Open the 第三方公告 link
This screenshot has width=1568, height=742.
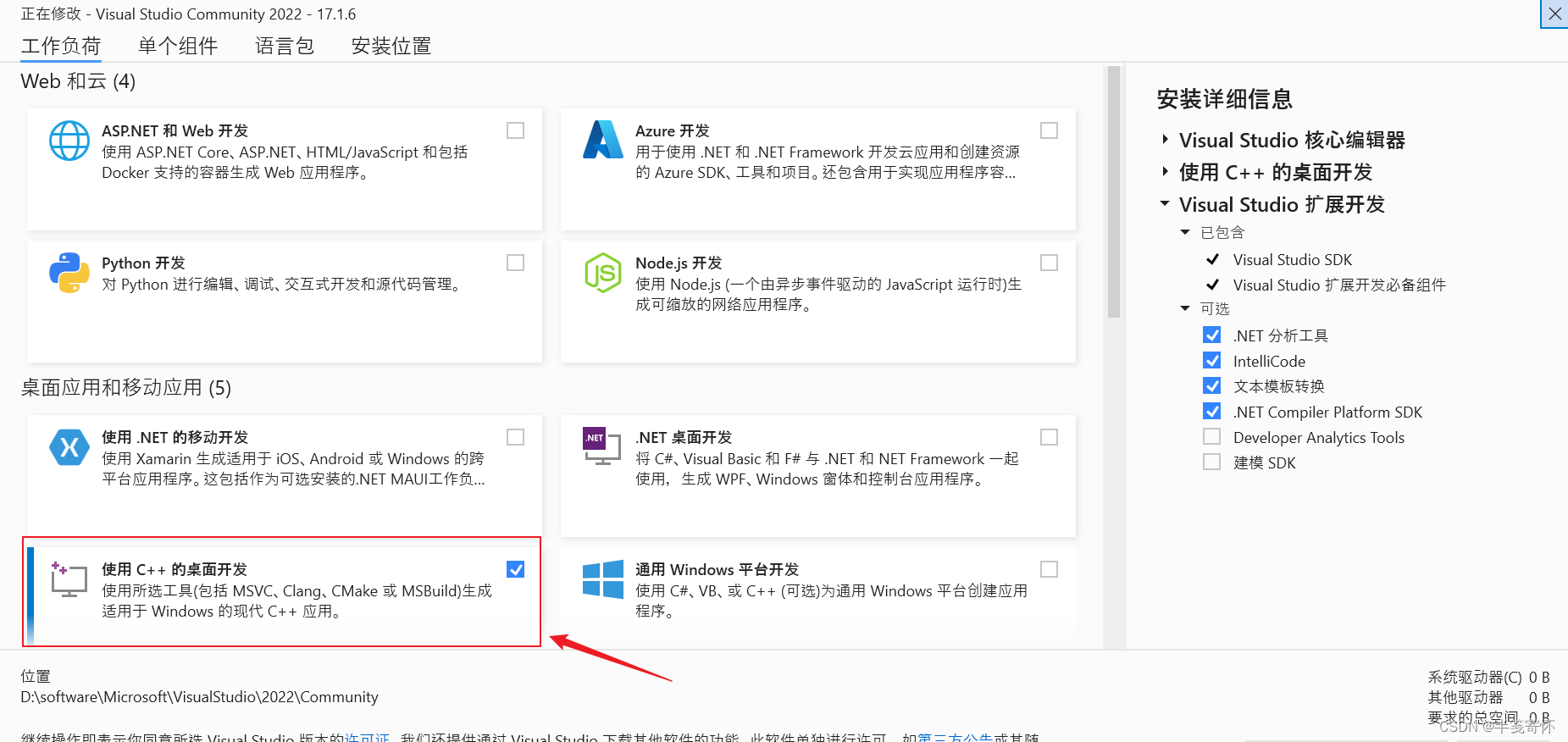(x=955, y=737)
